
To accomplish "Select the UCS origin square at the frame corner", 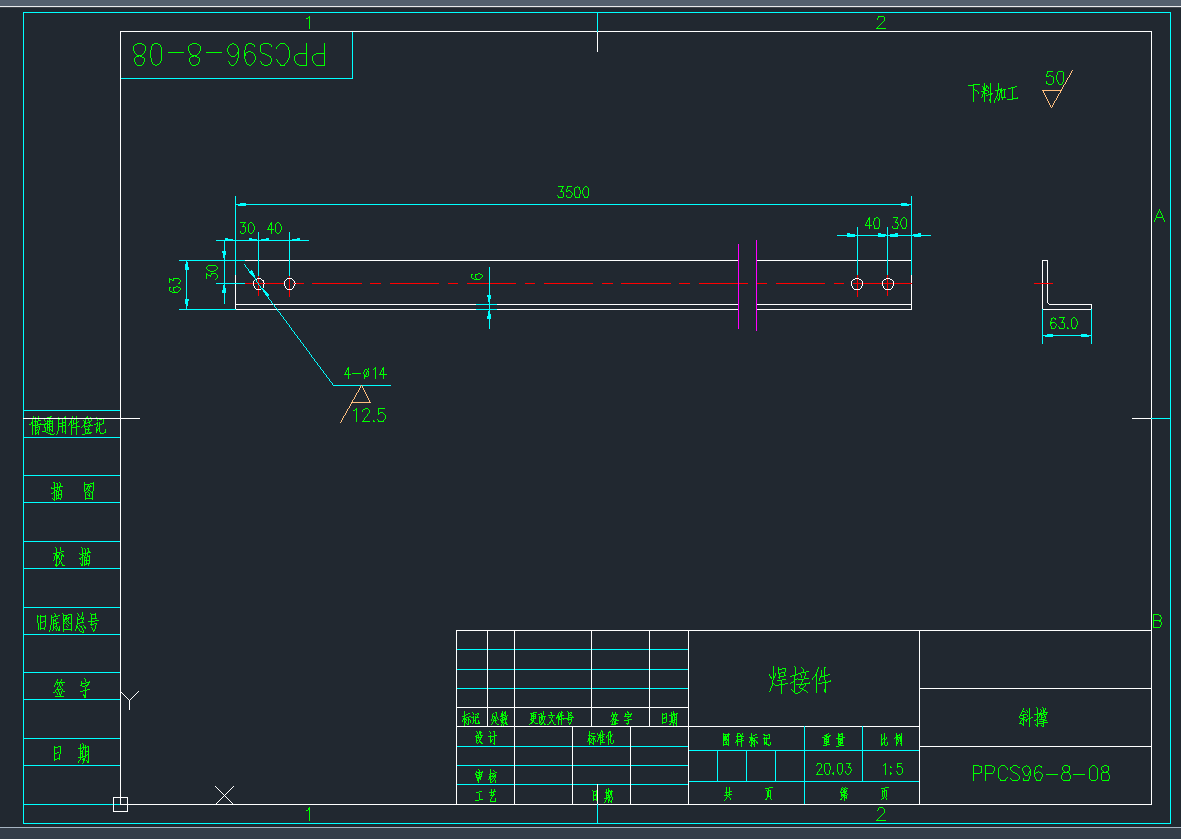I will pyautogui.click(x=121, y=804).
